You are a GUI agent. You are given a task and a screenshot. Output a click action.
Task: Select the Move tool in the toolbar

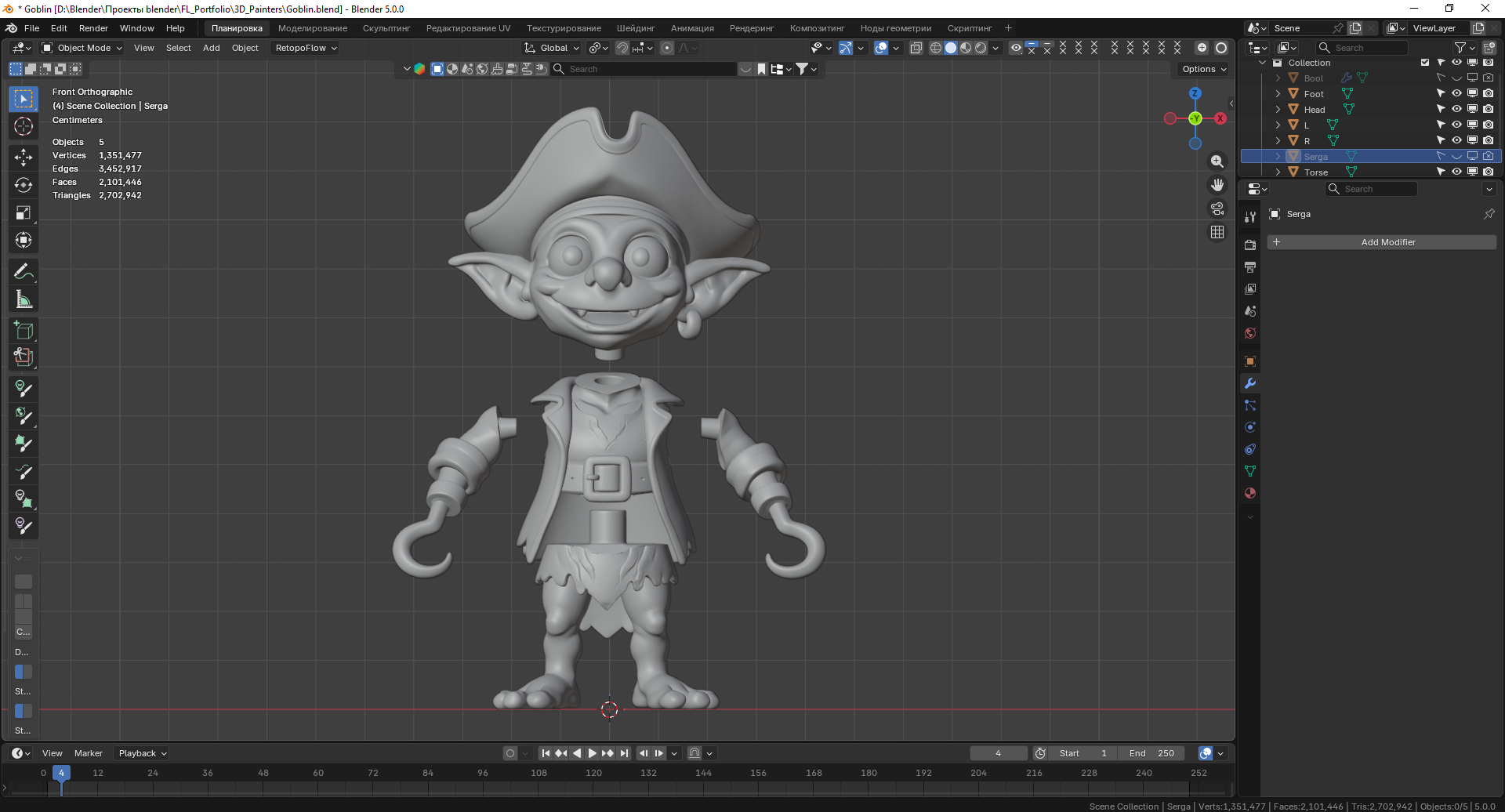click(x=24, y=157)
